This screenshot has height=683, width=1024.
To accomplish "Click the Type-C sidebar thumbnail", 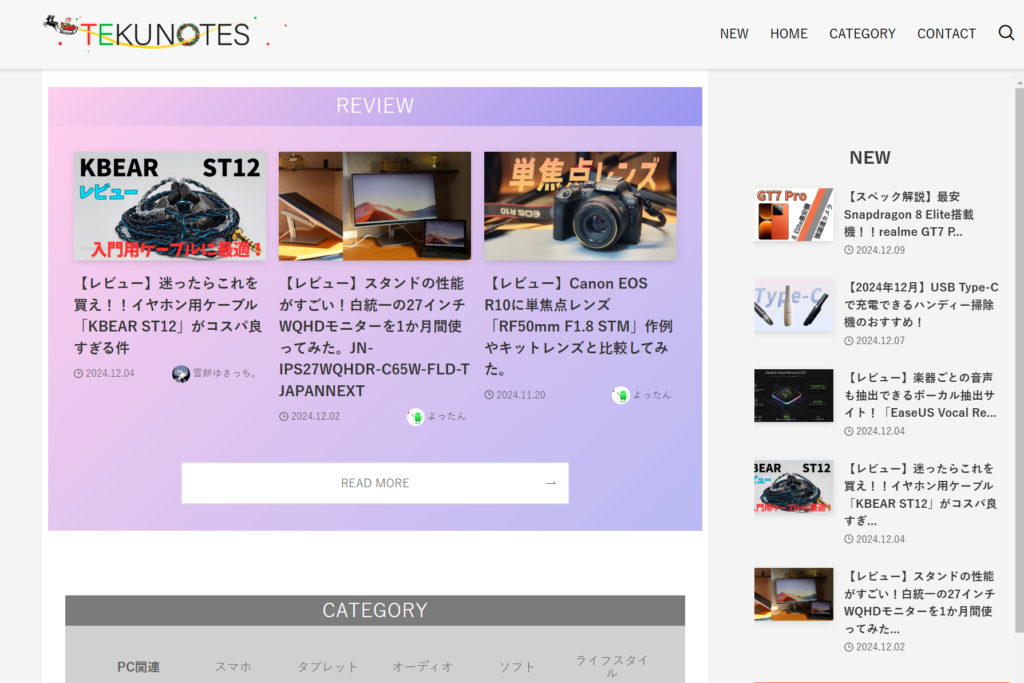I will pos(793,305).
